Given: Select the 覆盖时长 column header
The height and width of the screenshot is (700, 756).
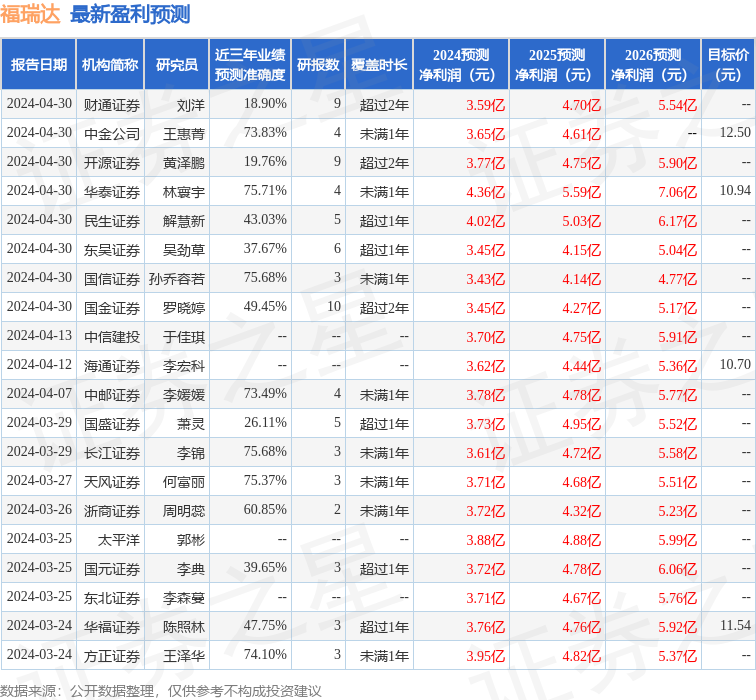Looking at the screenshot, I should tap(379, 65).
